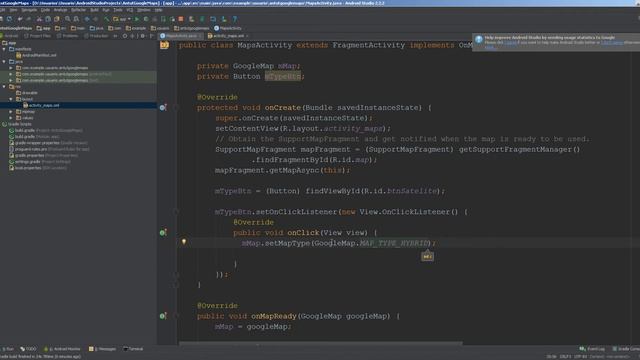This screenshot has width=640, height=360.
Task: Click the example breadcrumb folder
Action: pyautogui.click(x=136, y=28)
